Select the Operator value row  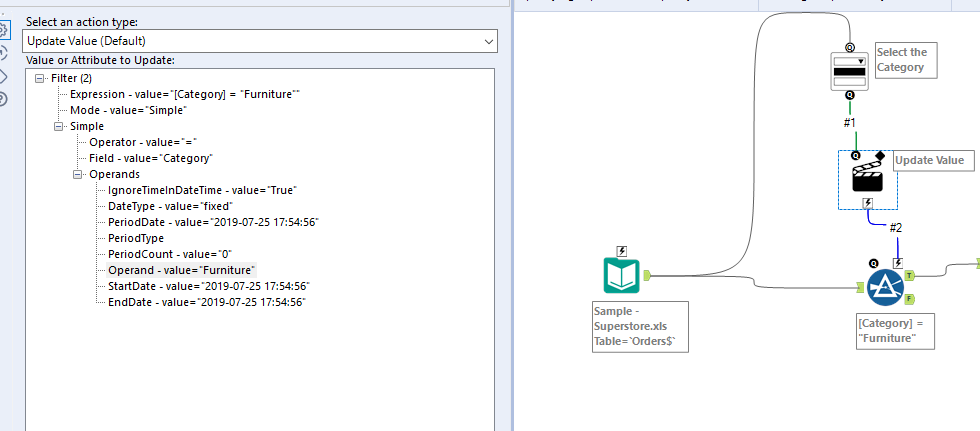(143, 142)
